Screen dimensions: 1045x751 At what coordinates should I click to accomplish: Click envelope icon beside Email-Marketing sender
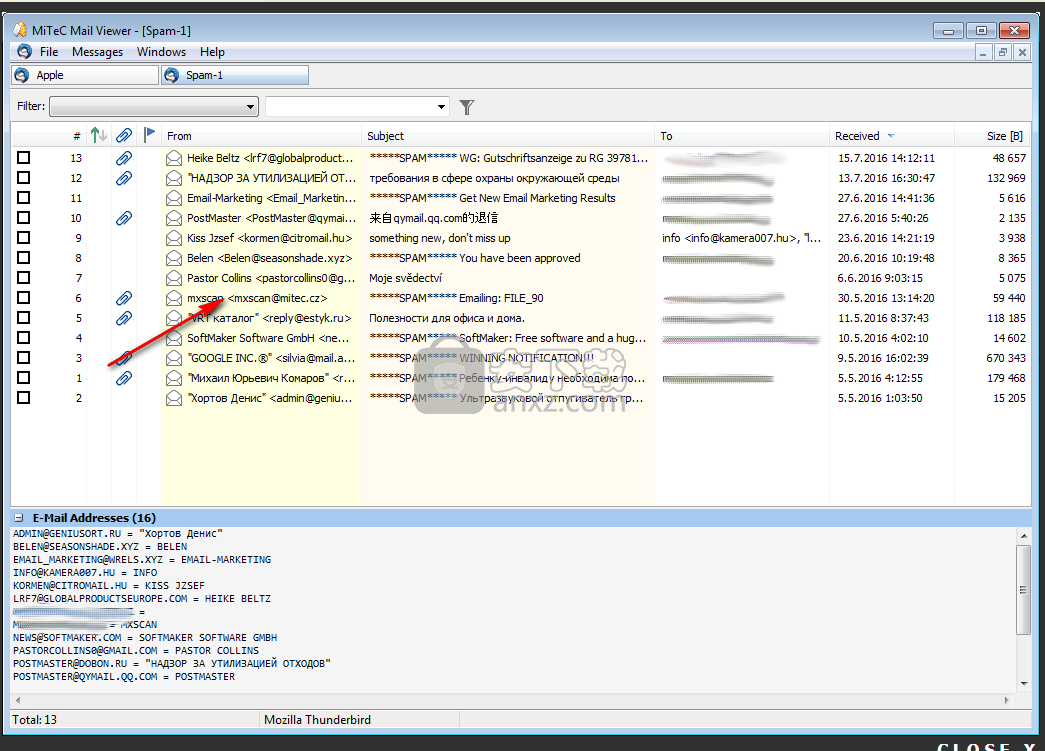174,198
